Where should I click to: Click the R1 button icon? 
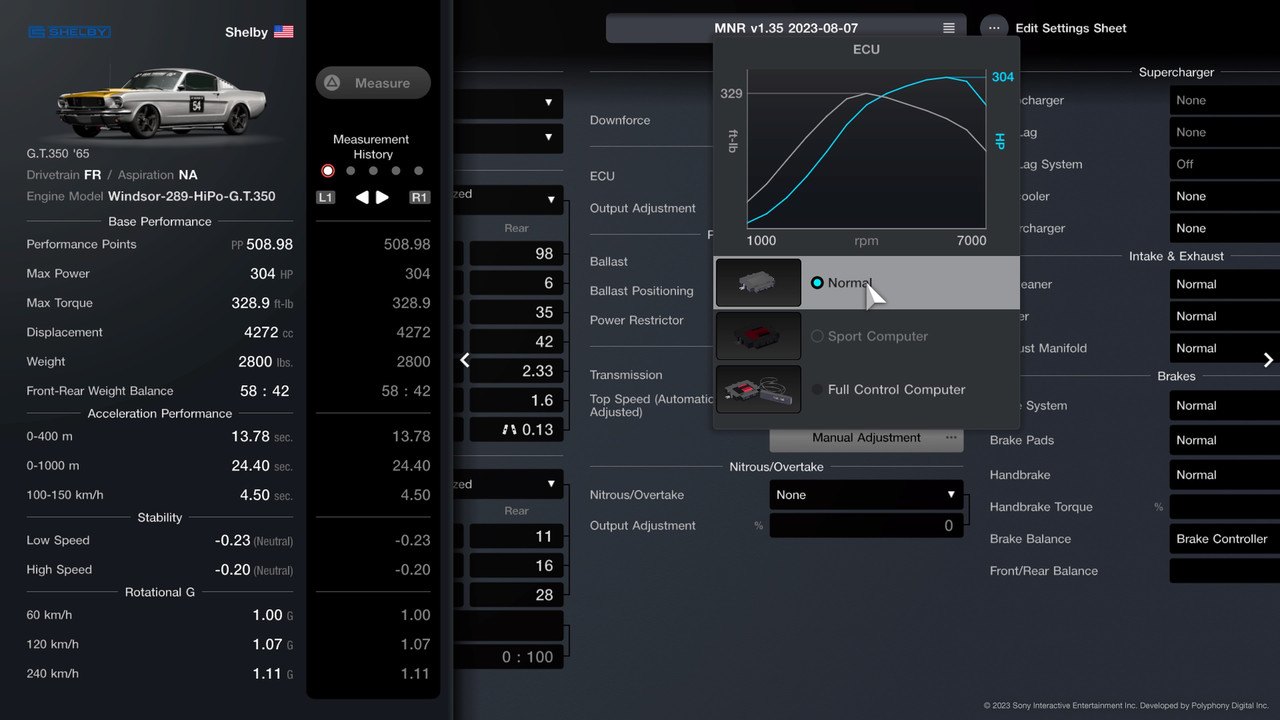(x=419, y=198)
